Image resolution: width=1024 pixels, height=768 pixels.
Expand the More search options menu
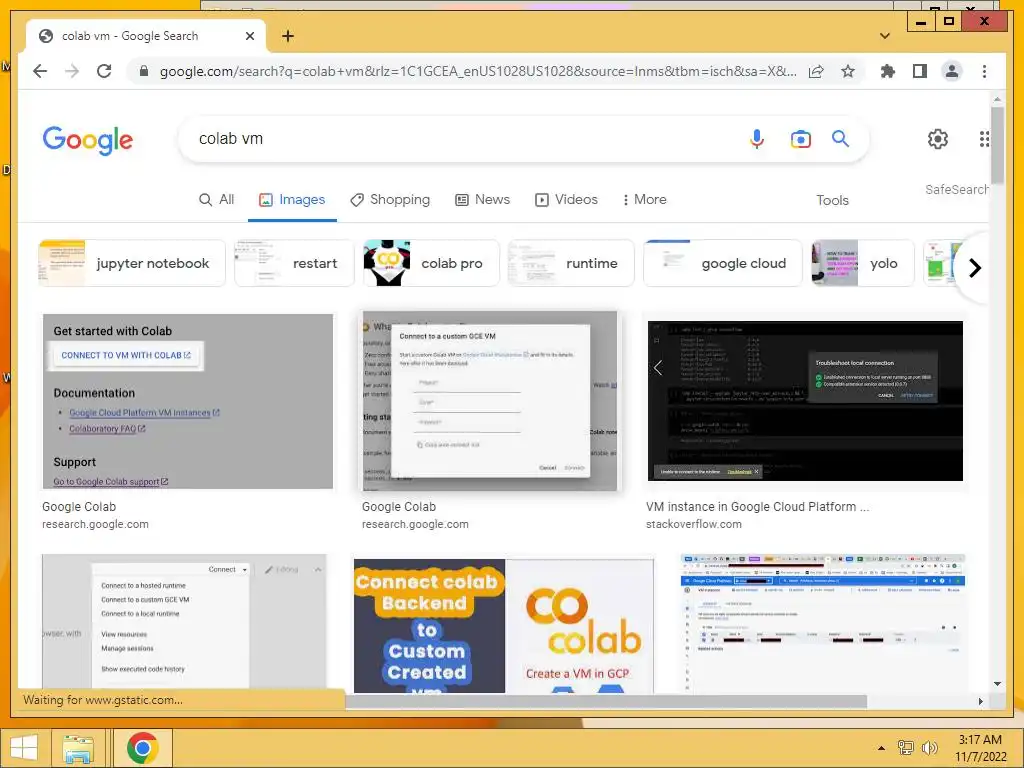click(645, 200)
